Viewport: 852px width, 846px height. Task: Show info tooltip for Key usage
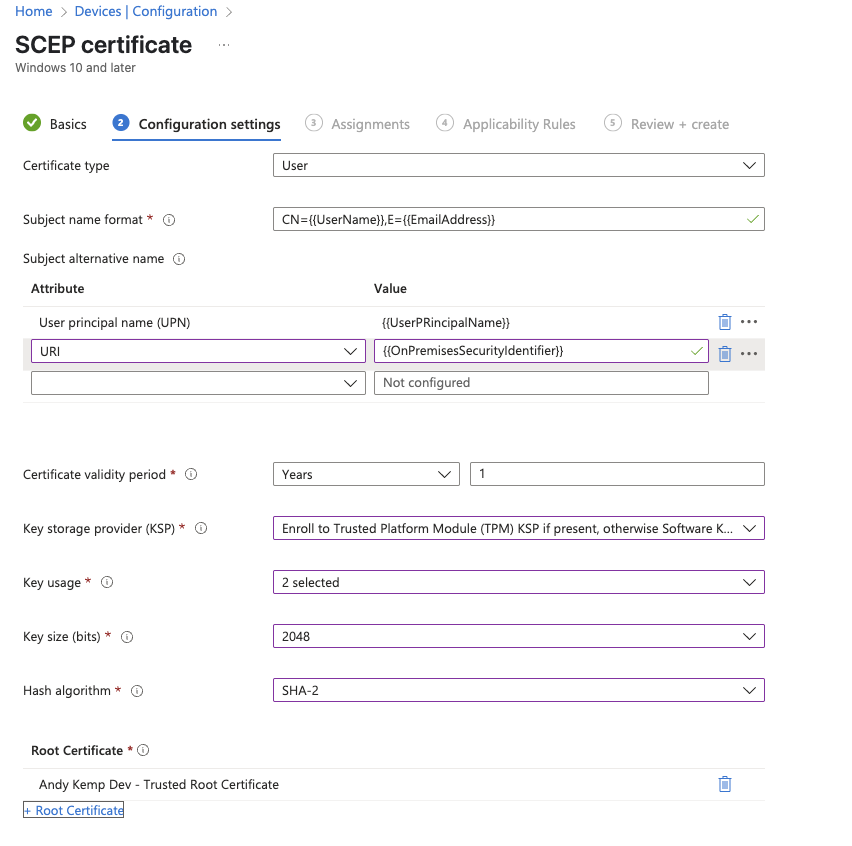click(x=107, y=583)
